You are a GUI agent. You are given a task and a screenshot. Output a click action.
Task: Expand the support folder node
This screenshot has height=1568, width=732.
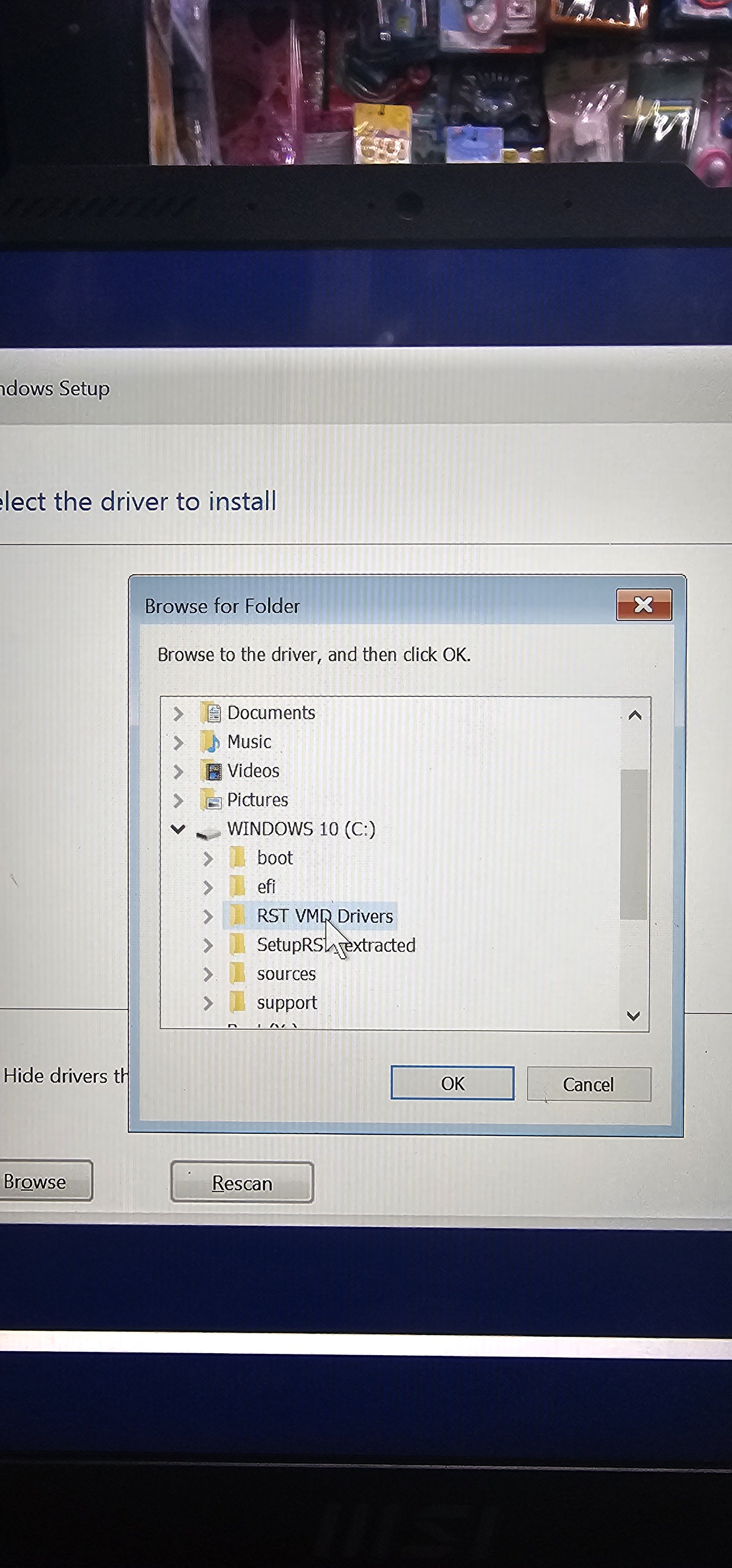(x=208, y=1002)
